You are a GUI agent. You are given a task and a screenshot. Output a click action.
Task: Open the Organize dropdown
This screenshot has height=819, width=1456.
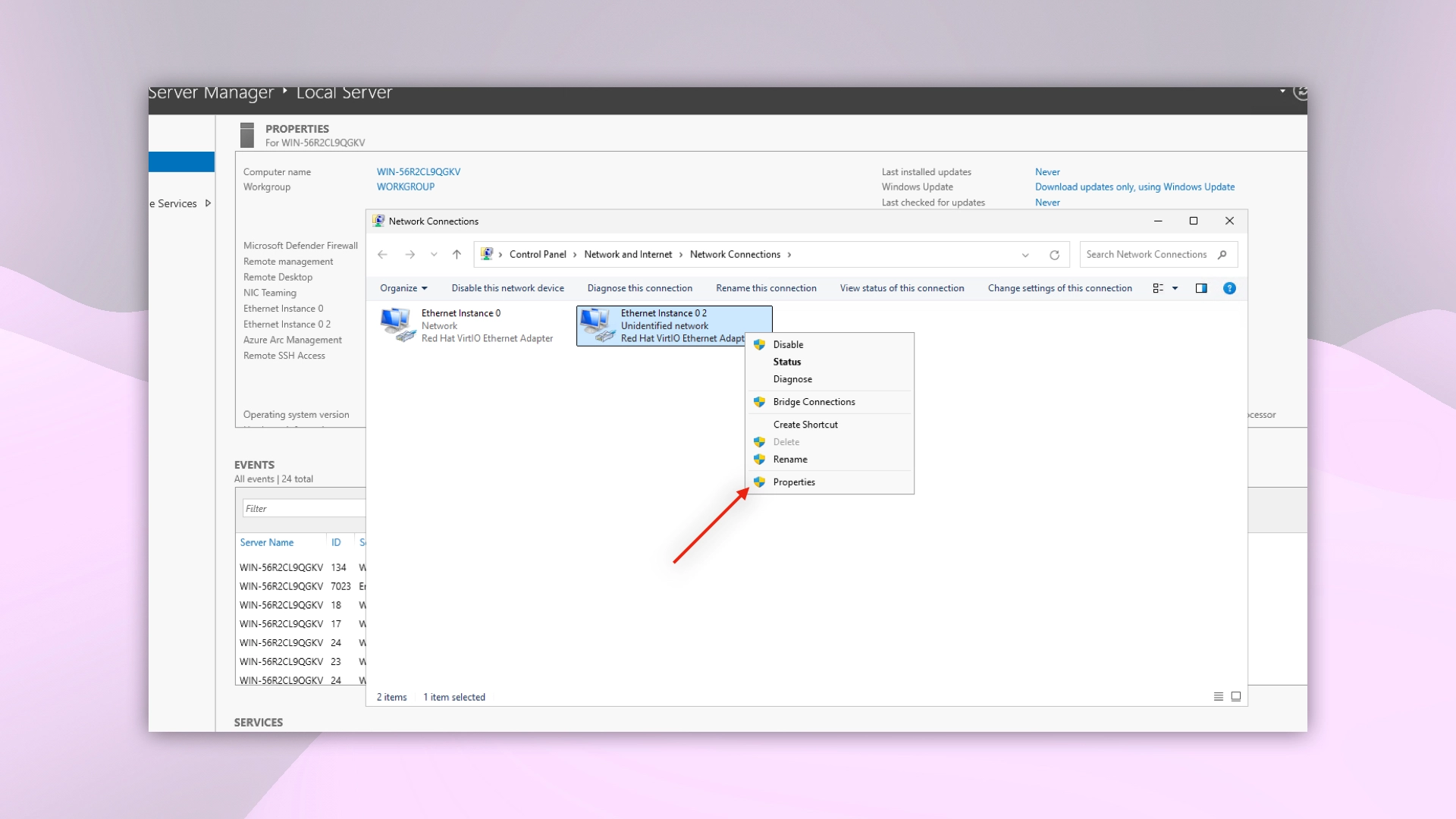click(403, 288)
